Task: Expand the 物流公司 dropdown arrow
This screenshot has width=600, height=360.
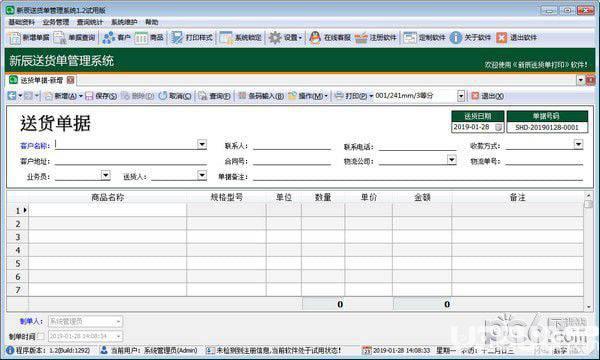Action: 452,160
